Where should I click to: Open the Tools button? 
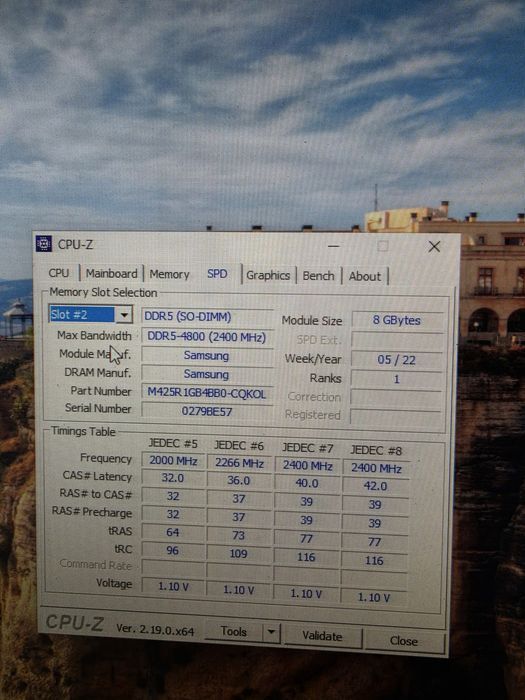click(233, 632)
